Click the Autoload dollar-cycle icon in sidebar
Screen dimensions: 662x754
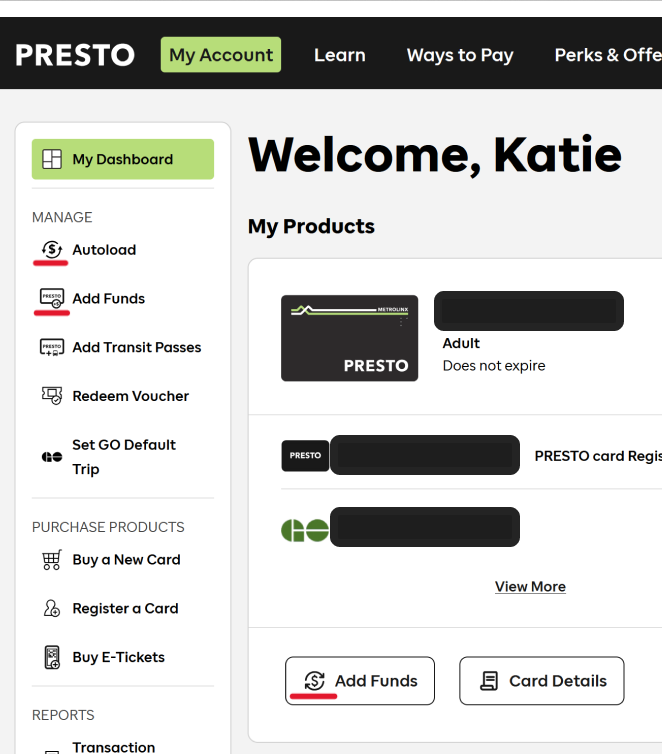tap(51, 250)
